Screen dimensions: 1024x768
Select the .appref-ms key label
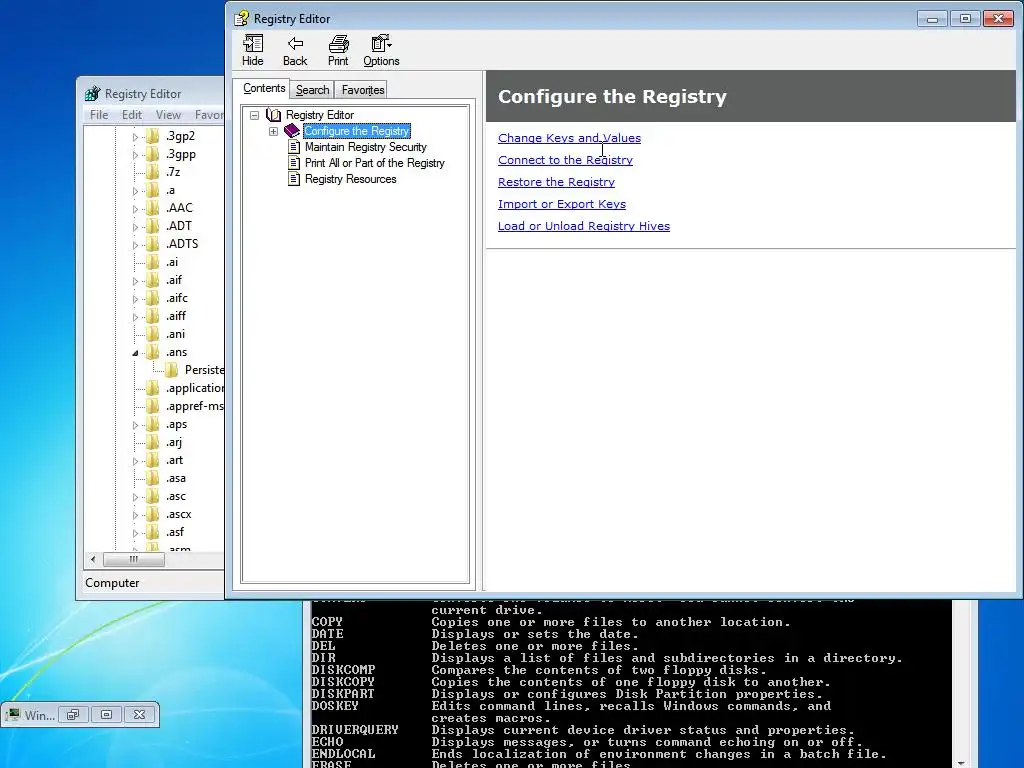(194, 406)
